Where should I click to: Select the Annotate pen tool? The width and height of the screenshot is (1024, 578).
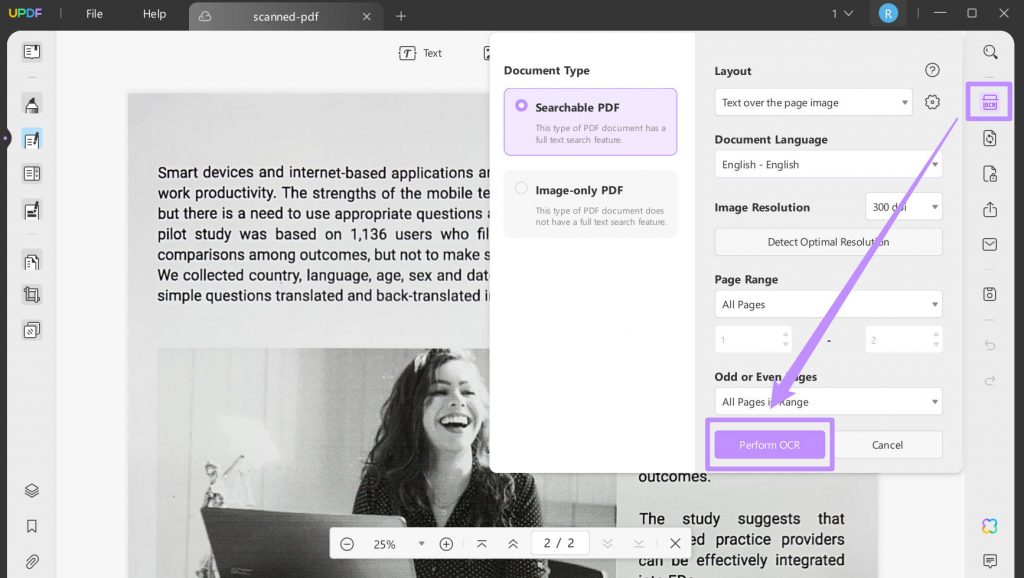click(x=30, y=104)
